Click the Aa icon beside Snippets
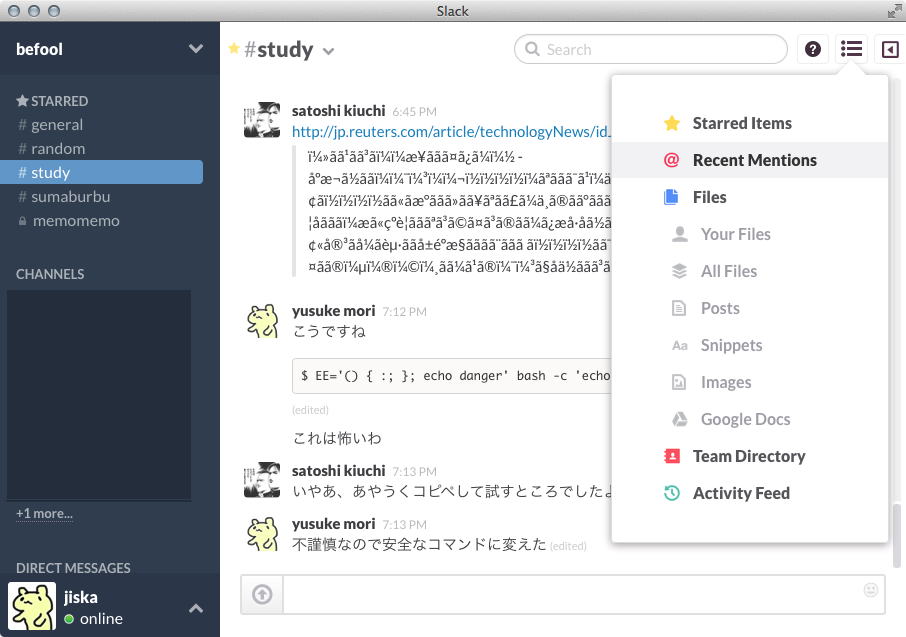906x637 pixels. point(680,346)
